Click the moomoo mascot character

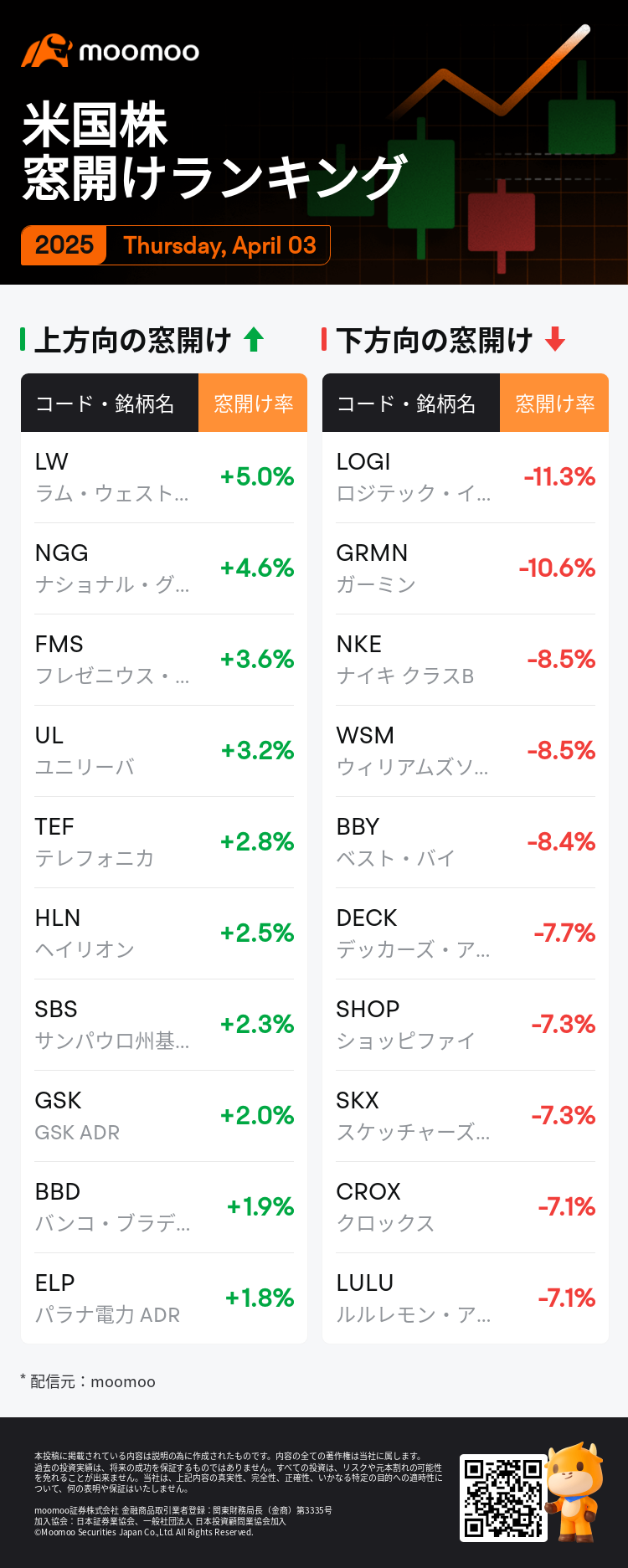point(574,1492)
